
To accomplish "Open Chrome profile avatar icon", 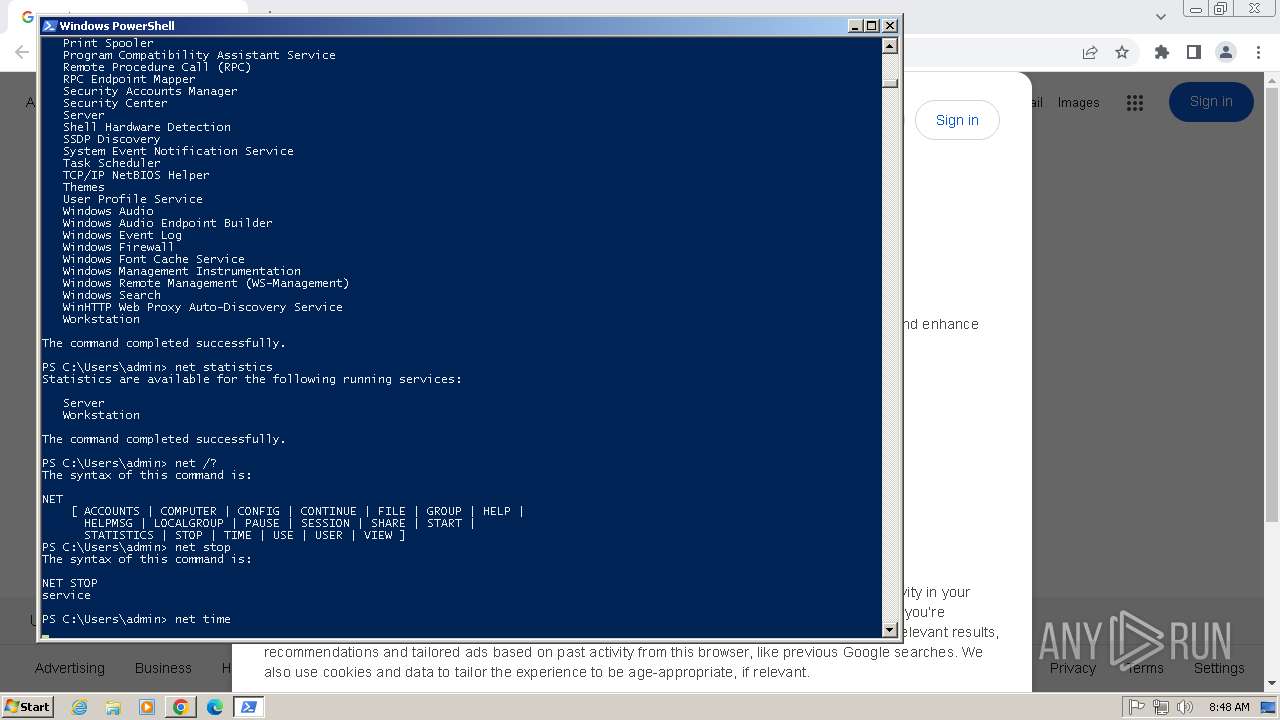I will pos(1226,52).
